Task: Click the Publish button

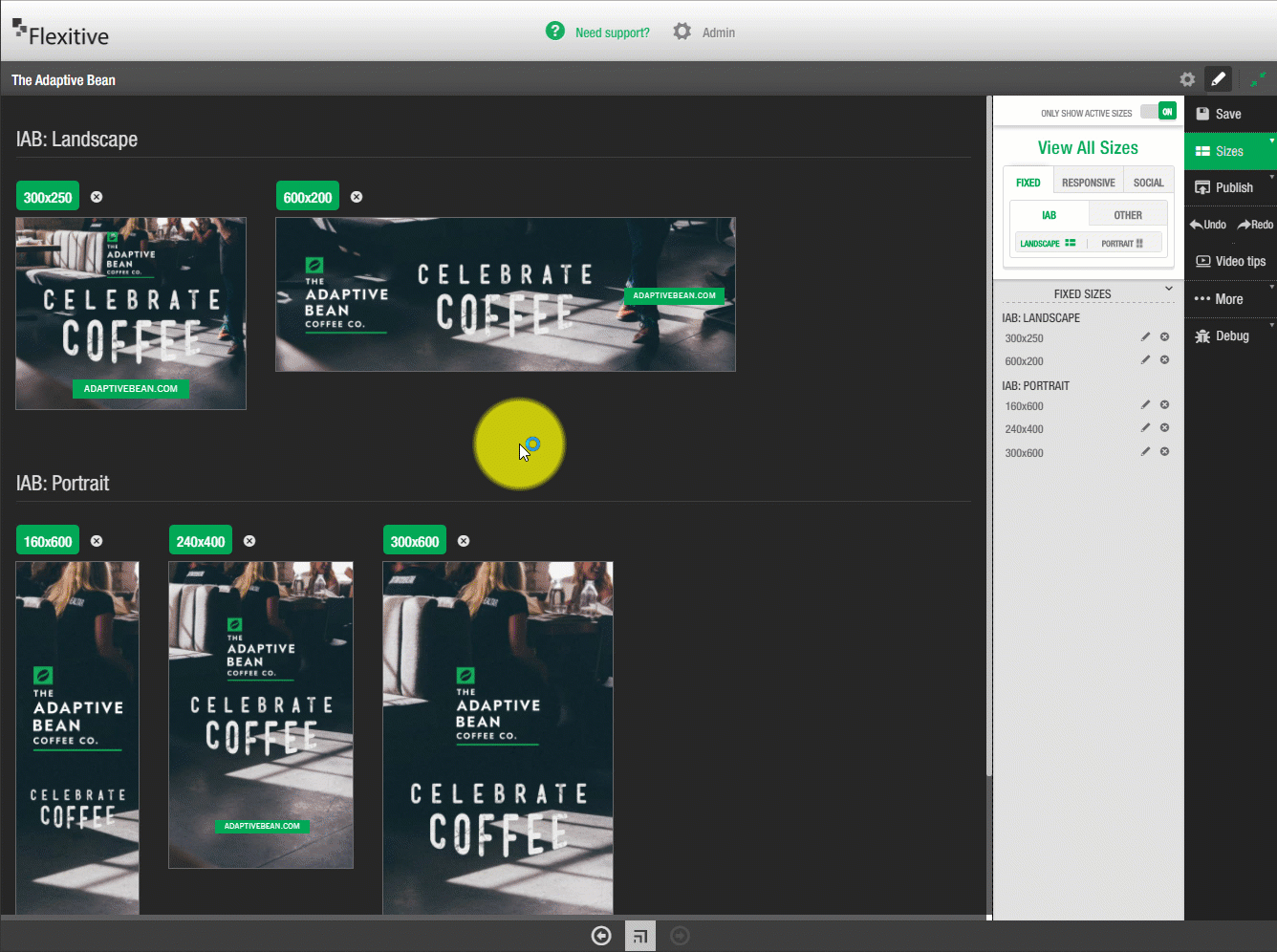Action: coord(1230,187)
